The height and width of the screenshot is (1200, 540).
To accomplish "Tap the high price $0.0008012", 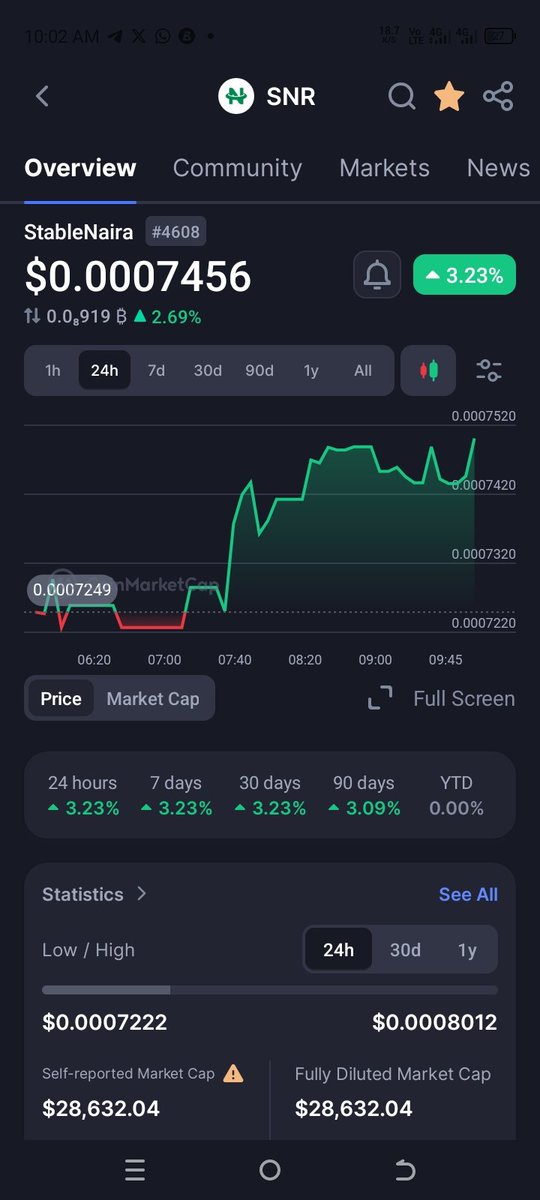I will (435, 1023).
